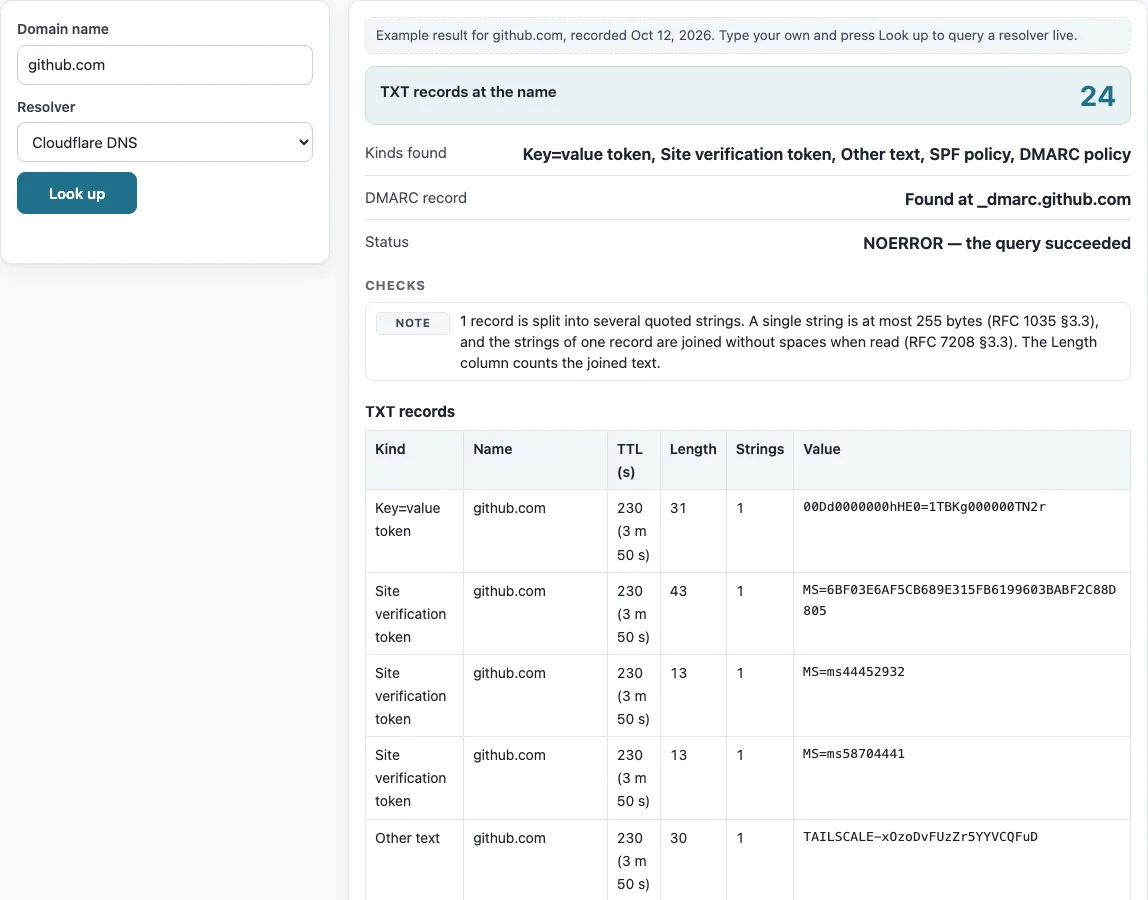The height and width of the screenshot is (900, 1148).
Task: Click the value starting "MS=6BF03E6AF5CB689E"
Action: pos(959,600)
